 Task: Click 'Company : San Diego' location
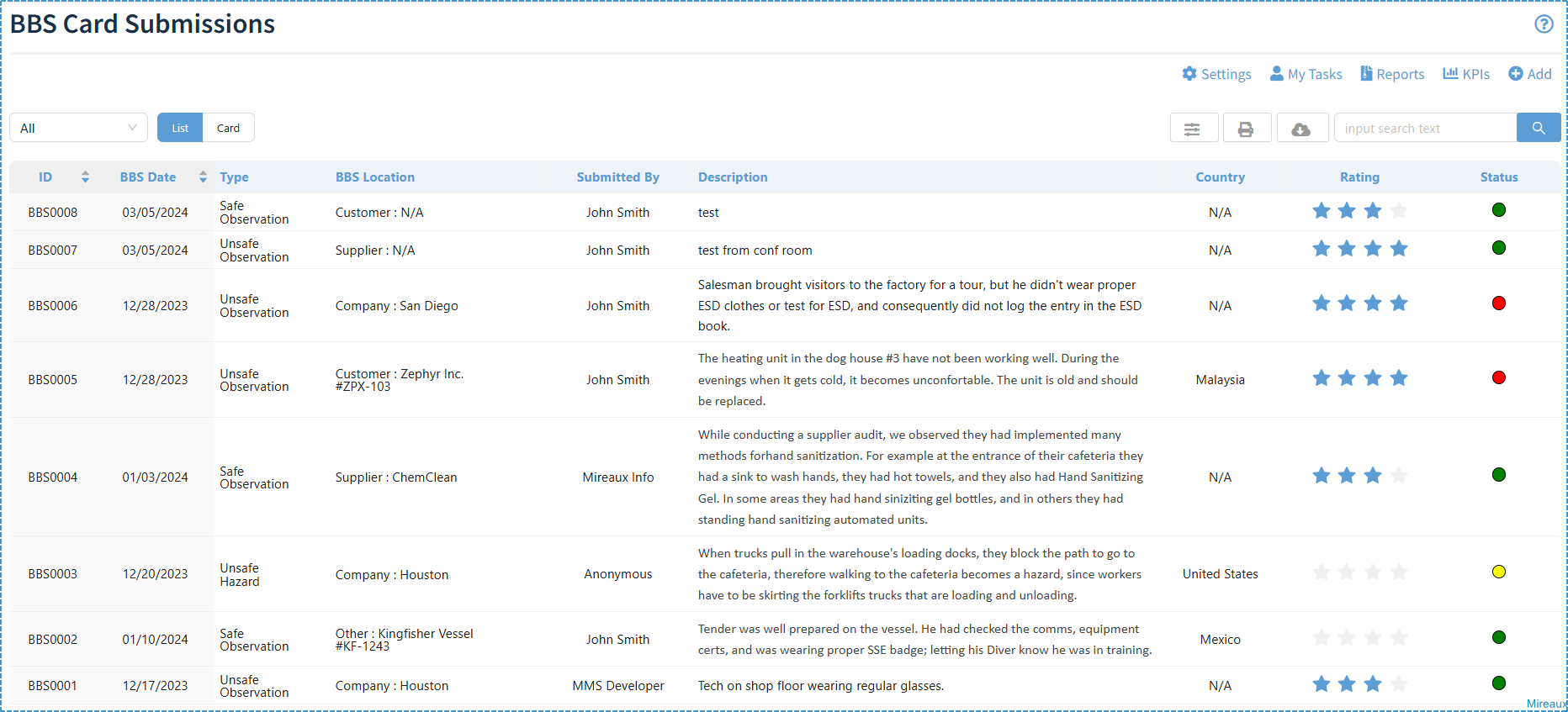tap(397, 306)
